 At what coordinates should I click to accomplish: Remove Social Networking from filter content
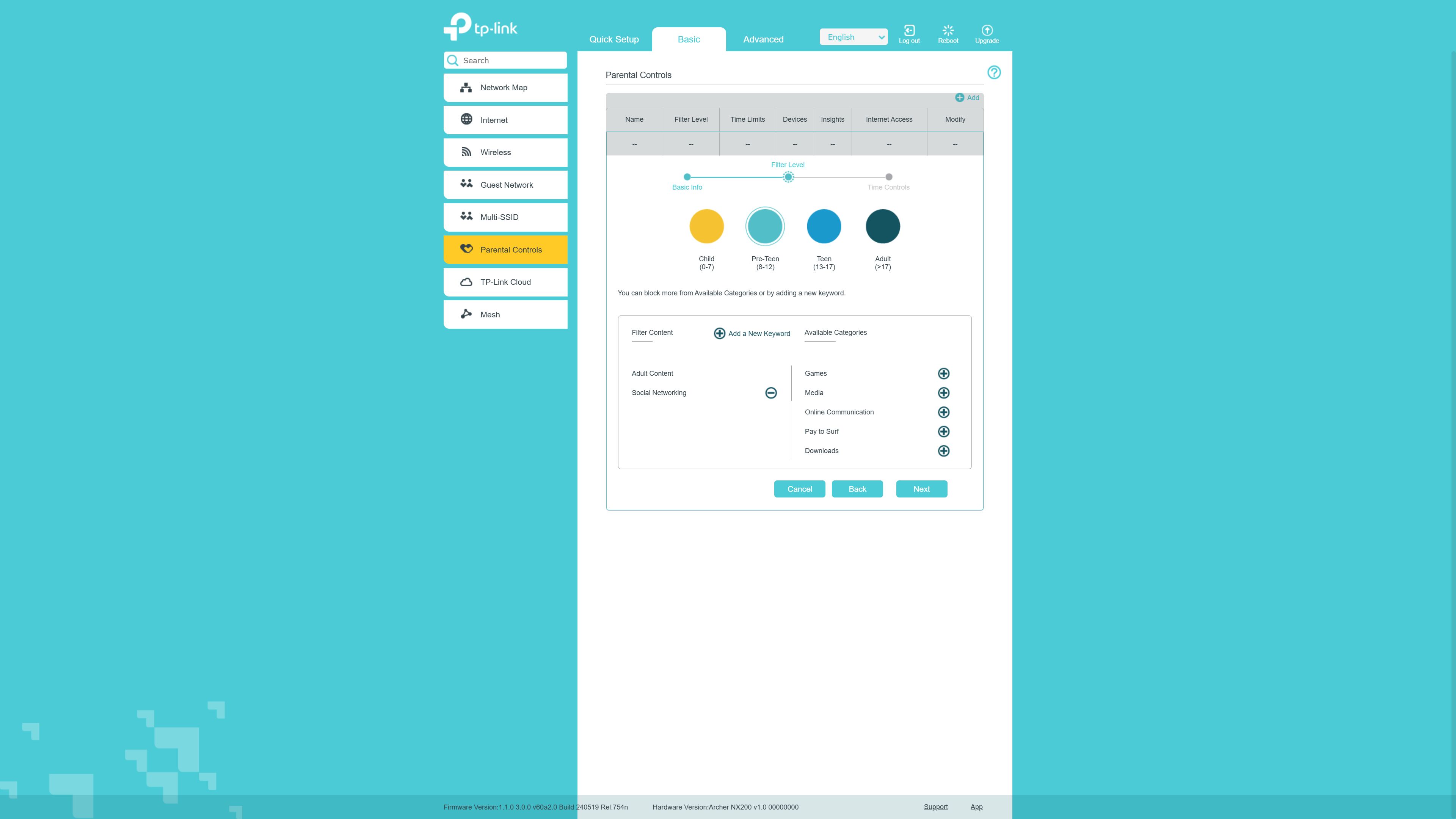tap(770, 392)
